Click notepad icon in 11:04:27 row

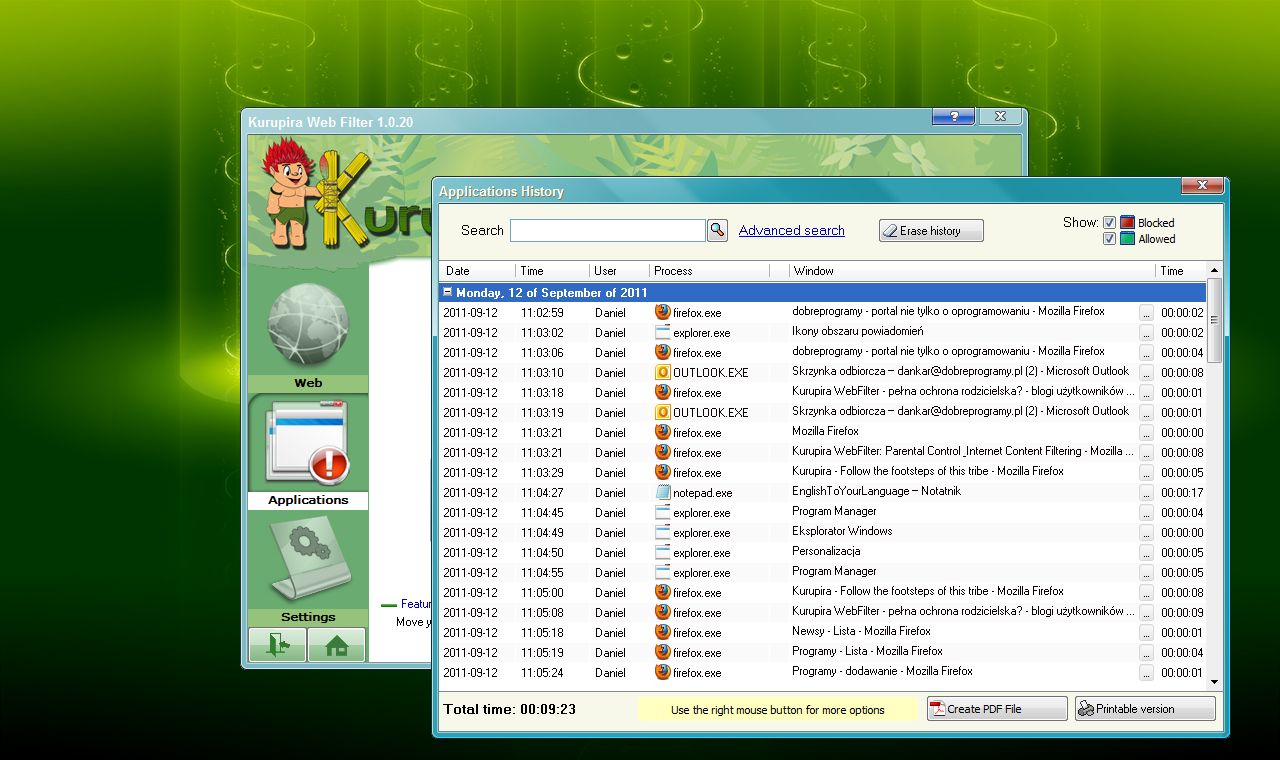pyautogui.click(x=662, y=492)
